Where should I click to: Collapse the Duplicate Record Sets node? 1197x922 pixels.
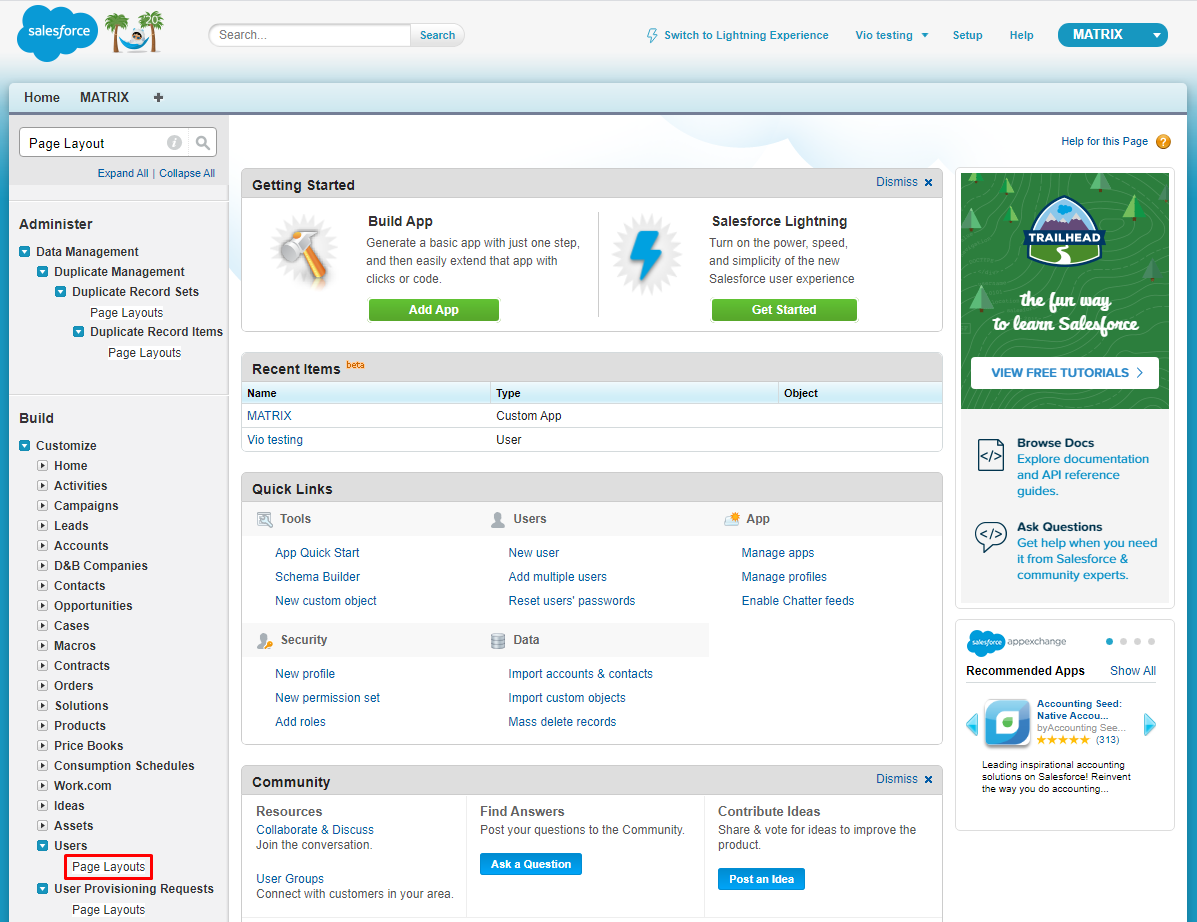(60, 292)
